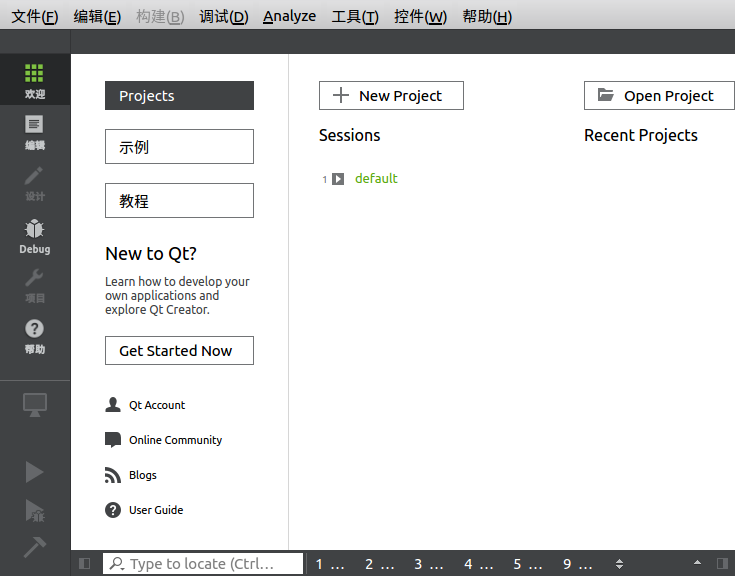735x576 pixels.
Task: Expand the output pane up arrow
Action: [698, 562]
